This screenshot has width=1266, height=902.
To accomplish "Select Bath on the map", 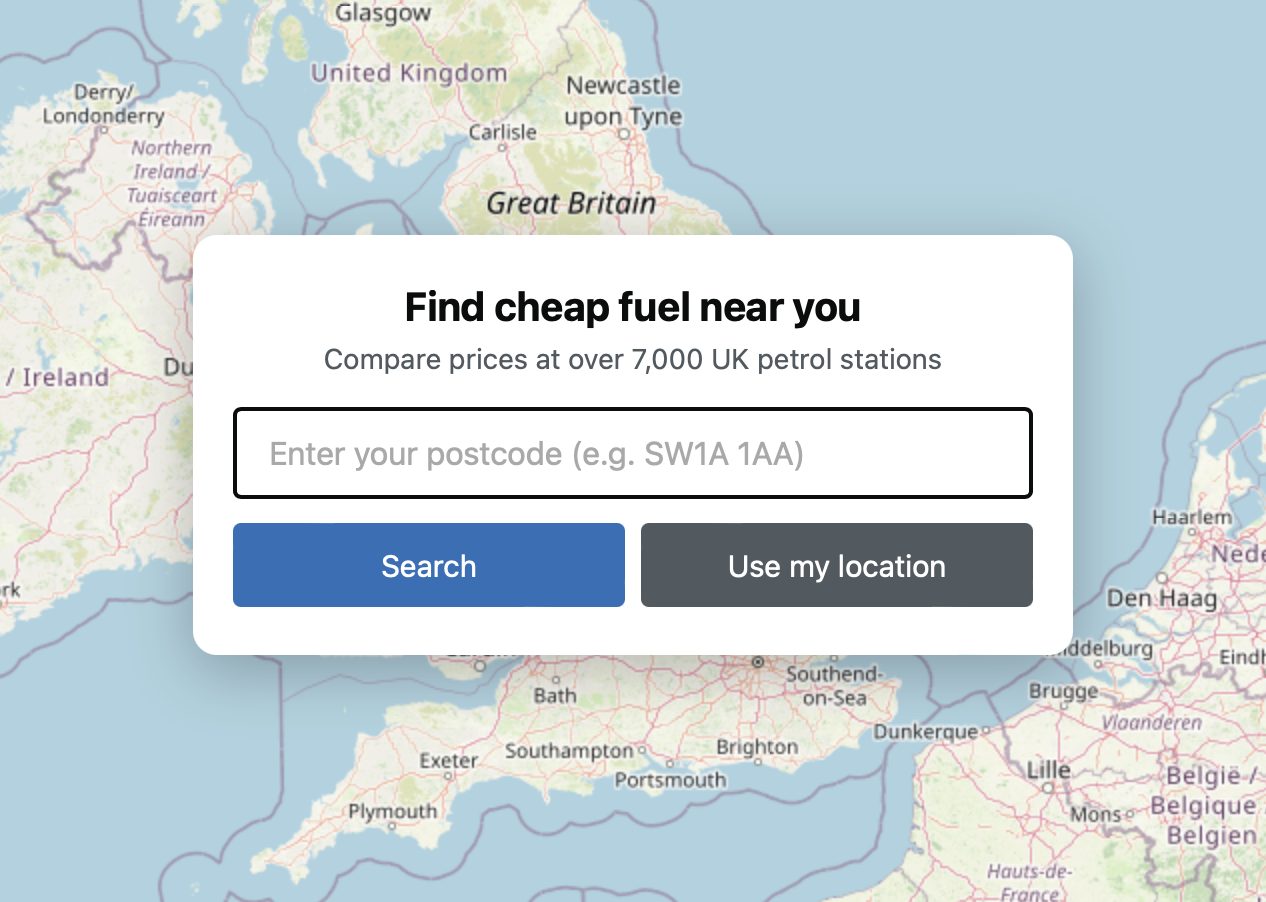I will [x=553, y=695].
